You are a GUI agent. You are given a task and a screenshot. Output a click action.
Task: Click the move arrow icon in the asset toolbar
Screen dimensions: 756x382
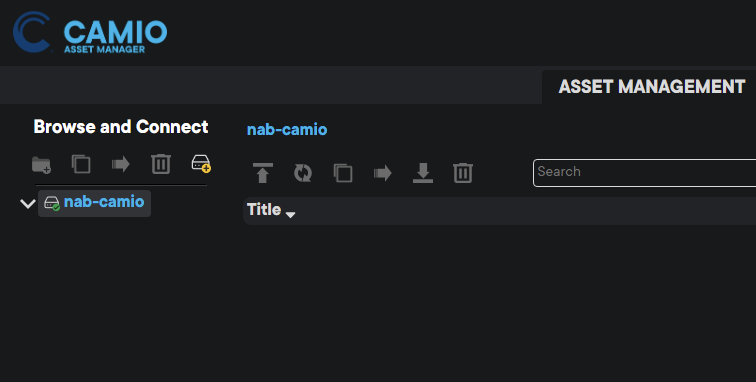point(383,173)
